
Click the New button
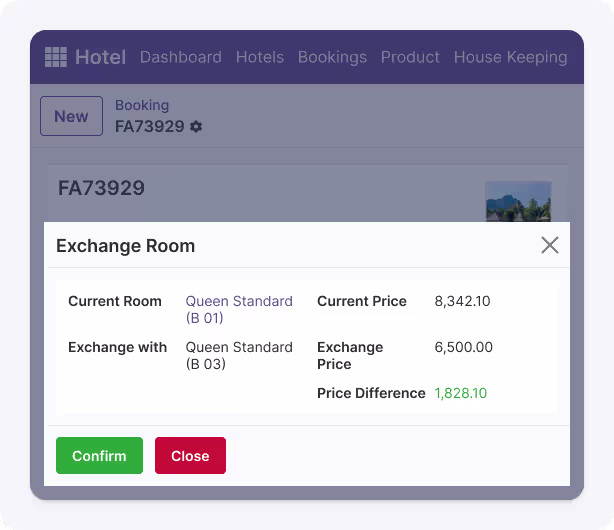point(71,116)
